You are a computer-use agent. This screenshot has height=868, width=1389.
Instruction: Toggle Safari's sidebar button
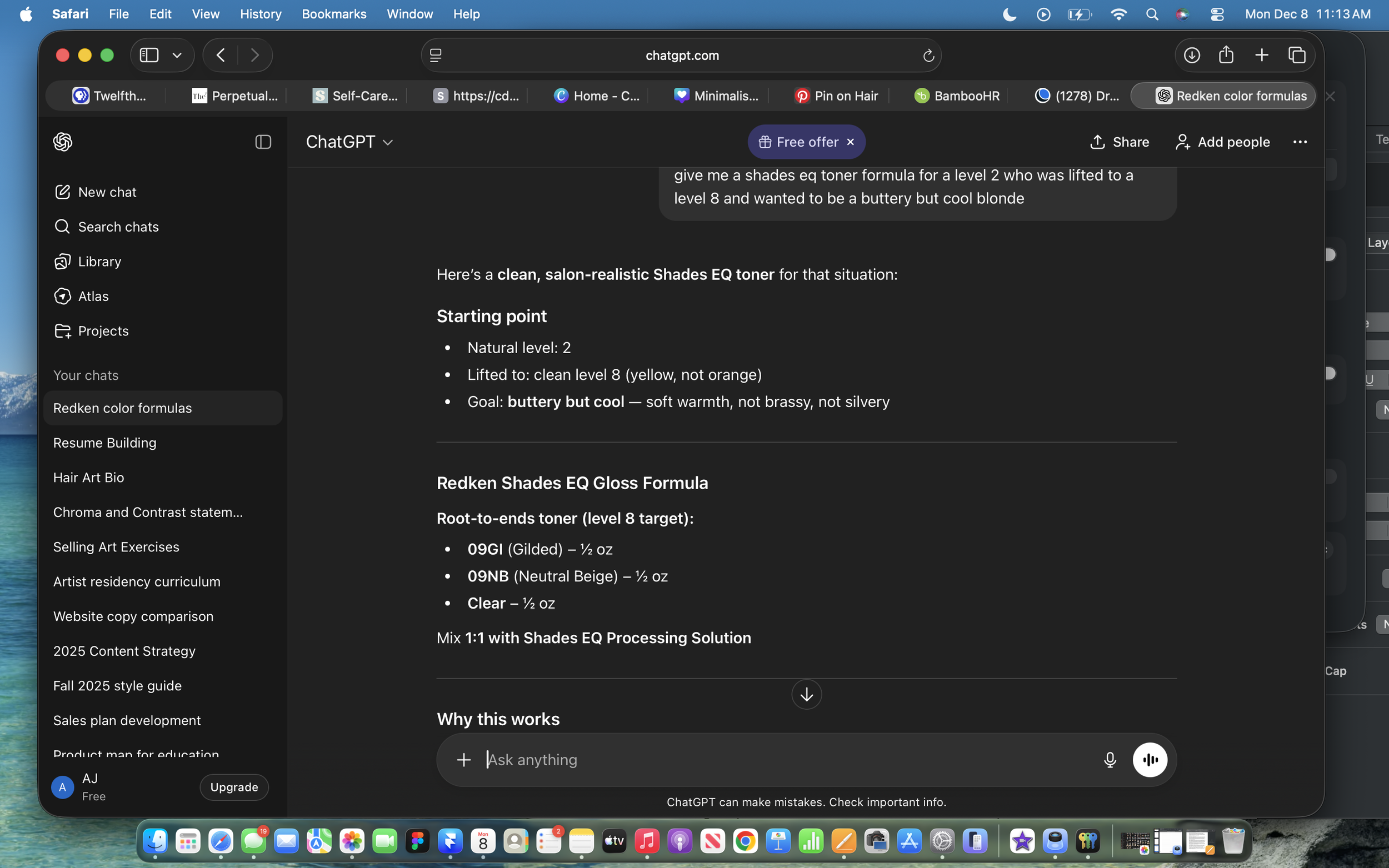coord(149,55)
